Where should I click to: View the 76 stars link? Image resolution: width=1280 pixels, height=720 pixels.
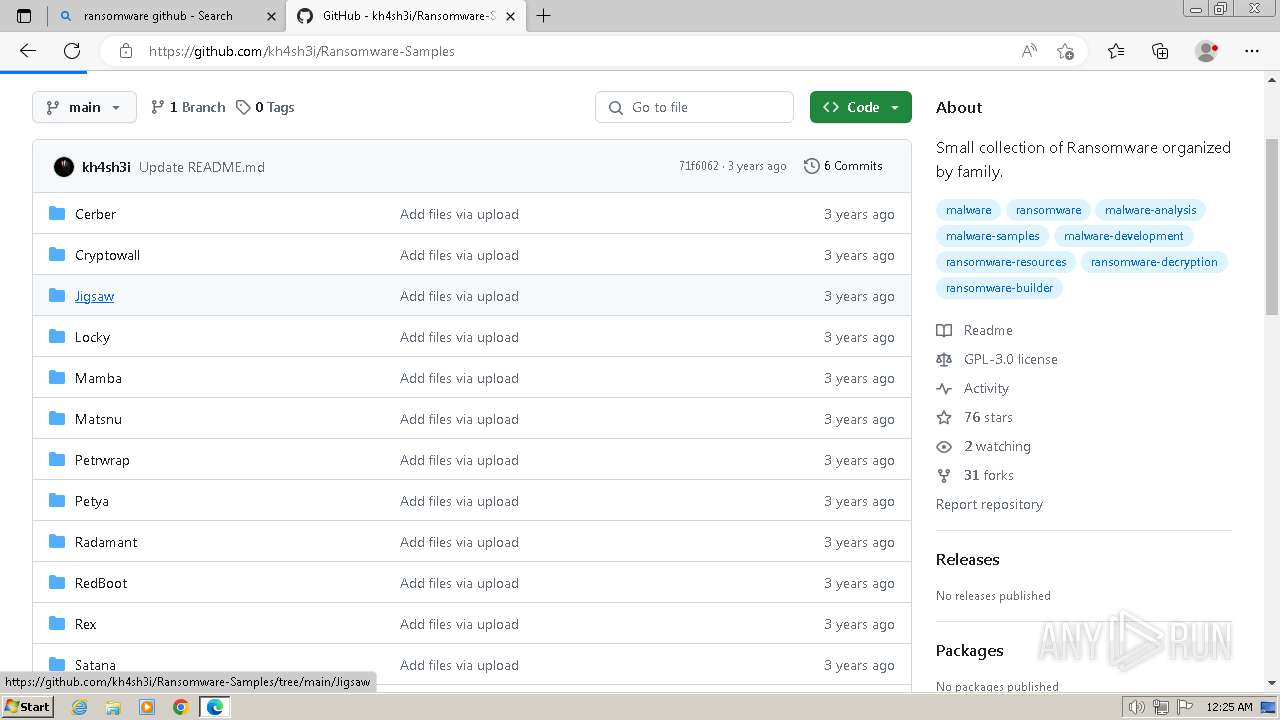point(975,417)
